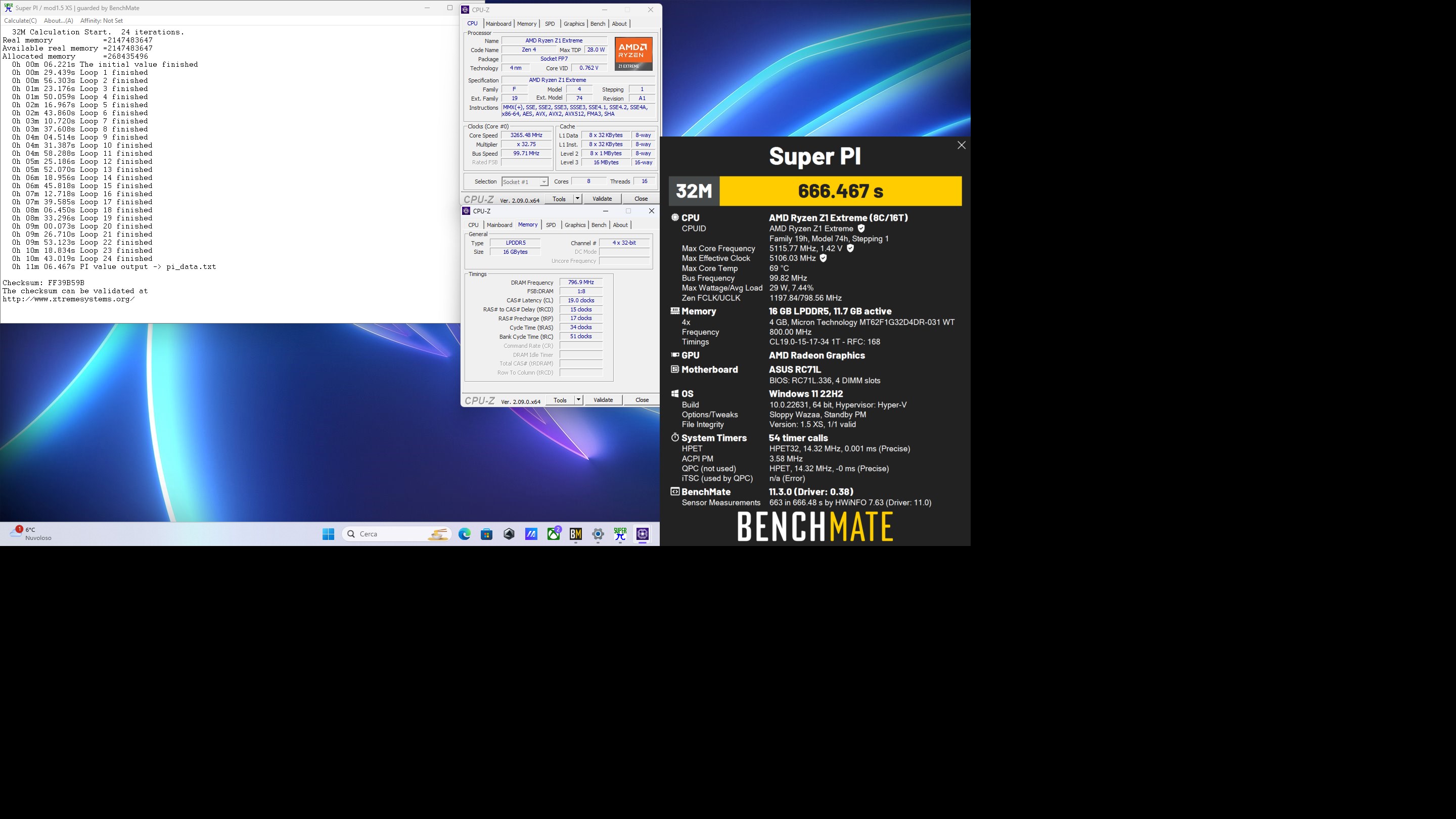Screen dimensions: 1456x819
Task: Select the Graphics tab in top CPU-Z
Action: tap(574, 24)
